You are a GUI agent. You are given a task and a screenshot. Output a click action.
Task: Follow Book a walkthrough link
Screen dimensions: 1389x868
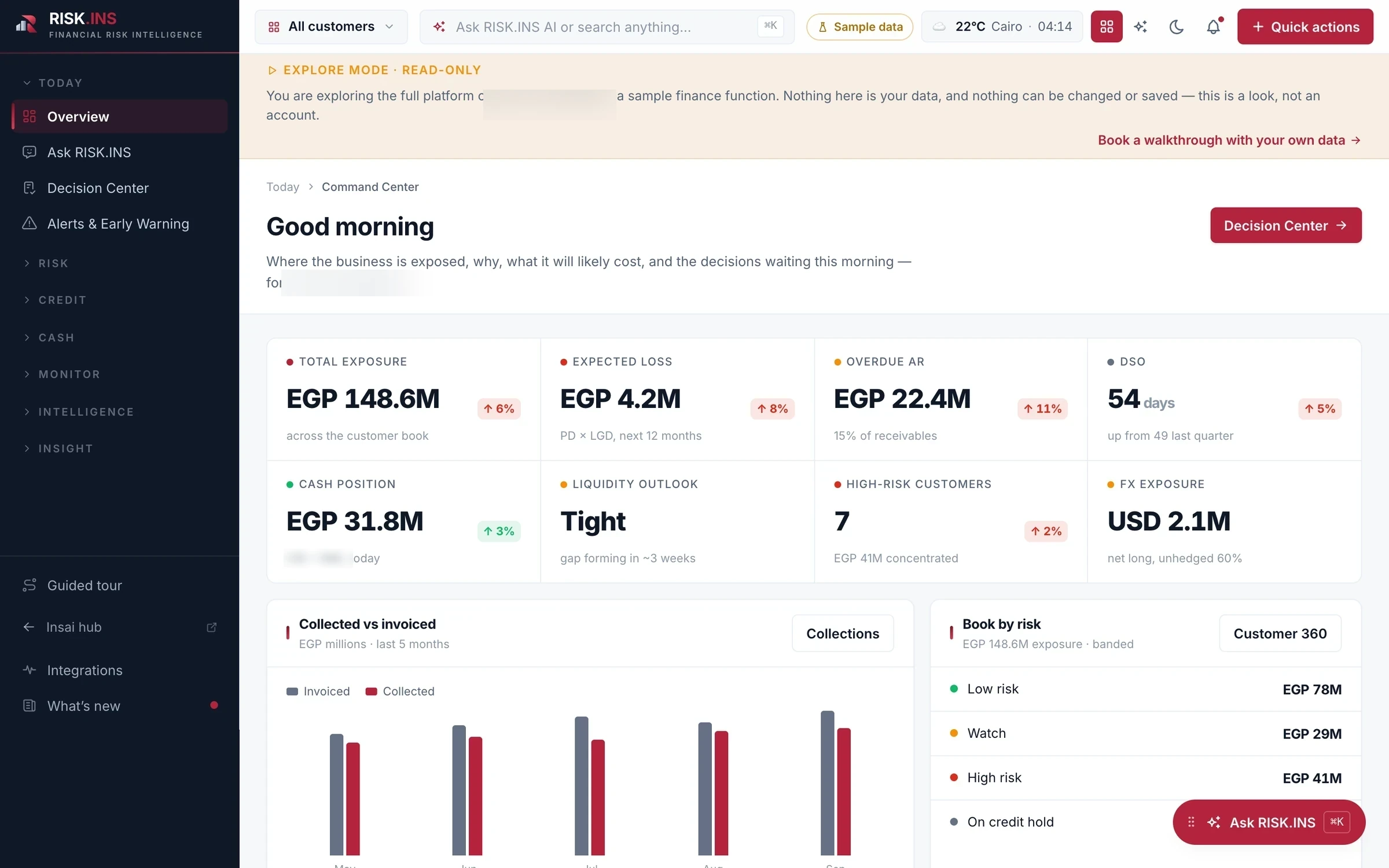click(1229, 140)
